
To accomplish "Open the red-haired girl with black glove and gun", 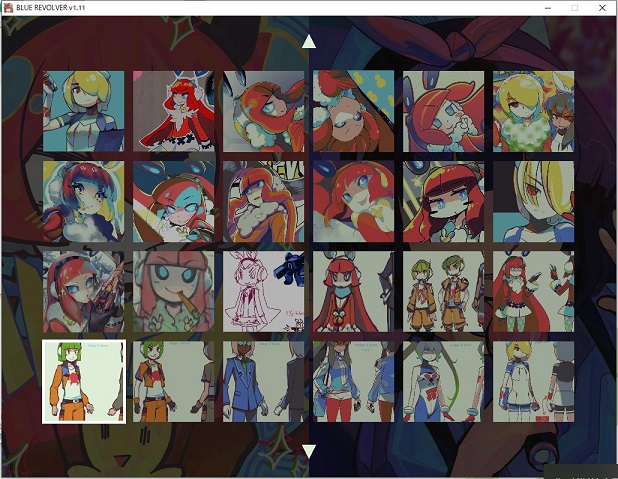I will click(84, 292).
